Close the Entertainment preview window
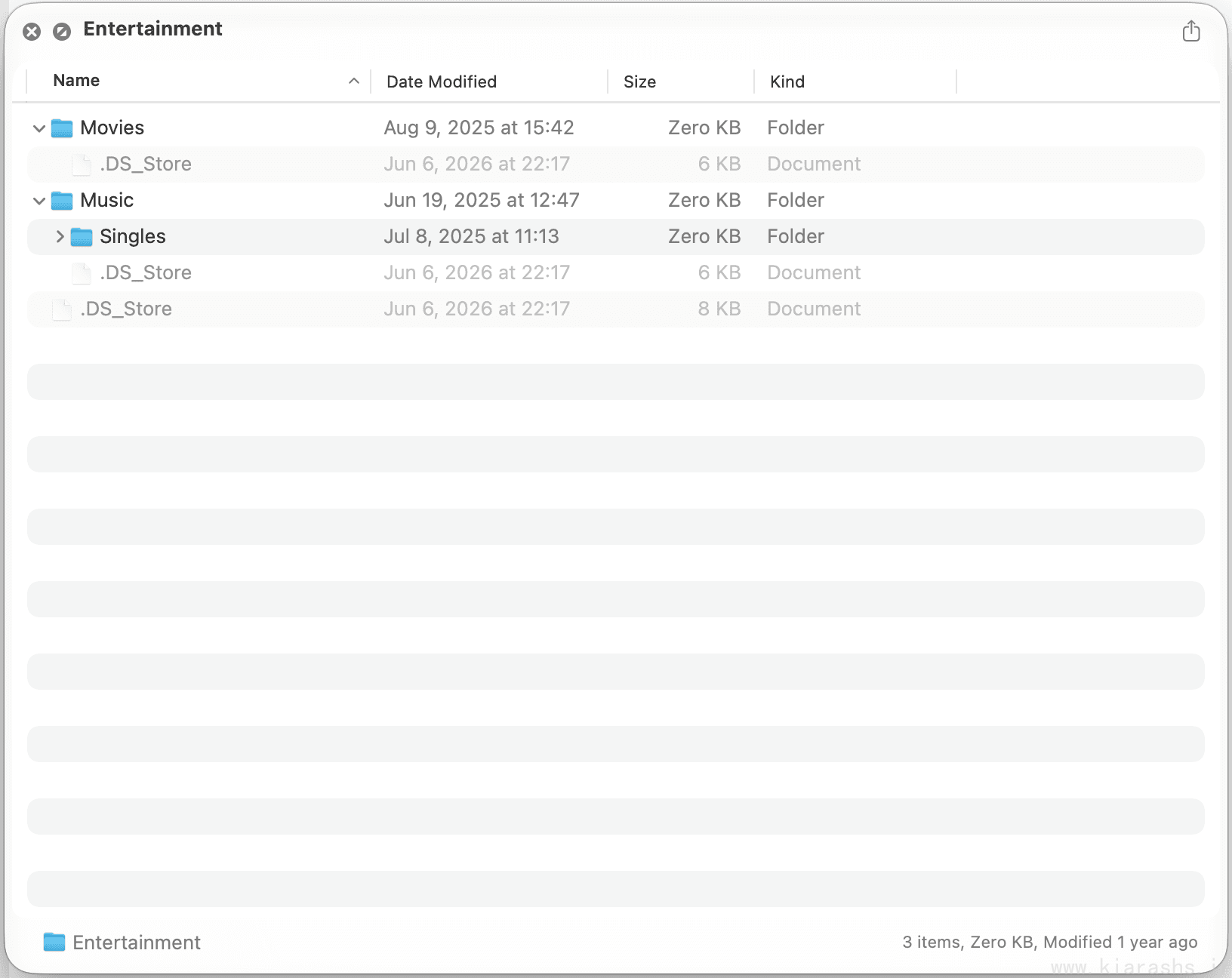This screenshot has width=1232, height=978. (32, 31)
